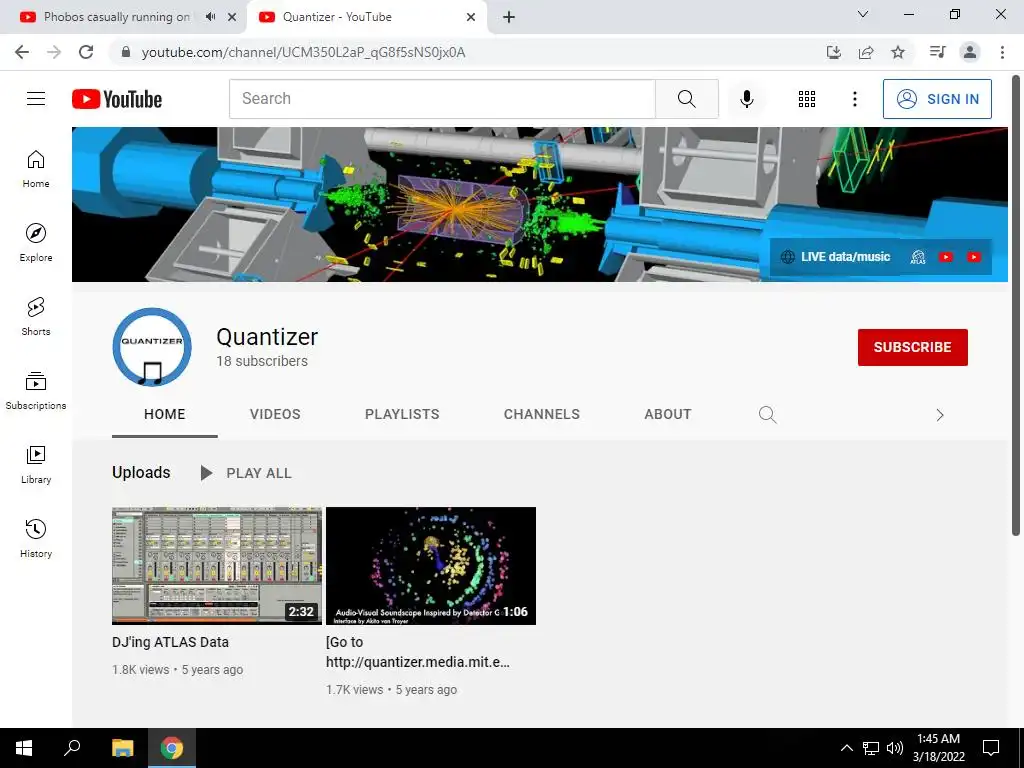Click the SIGN IN button
Screen dimensions: 1024x768
point(937,99)
